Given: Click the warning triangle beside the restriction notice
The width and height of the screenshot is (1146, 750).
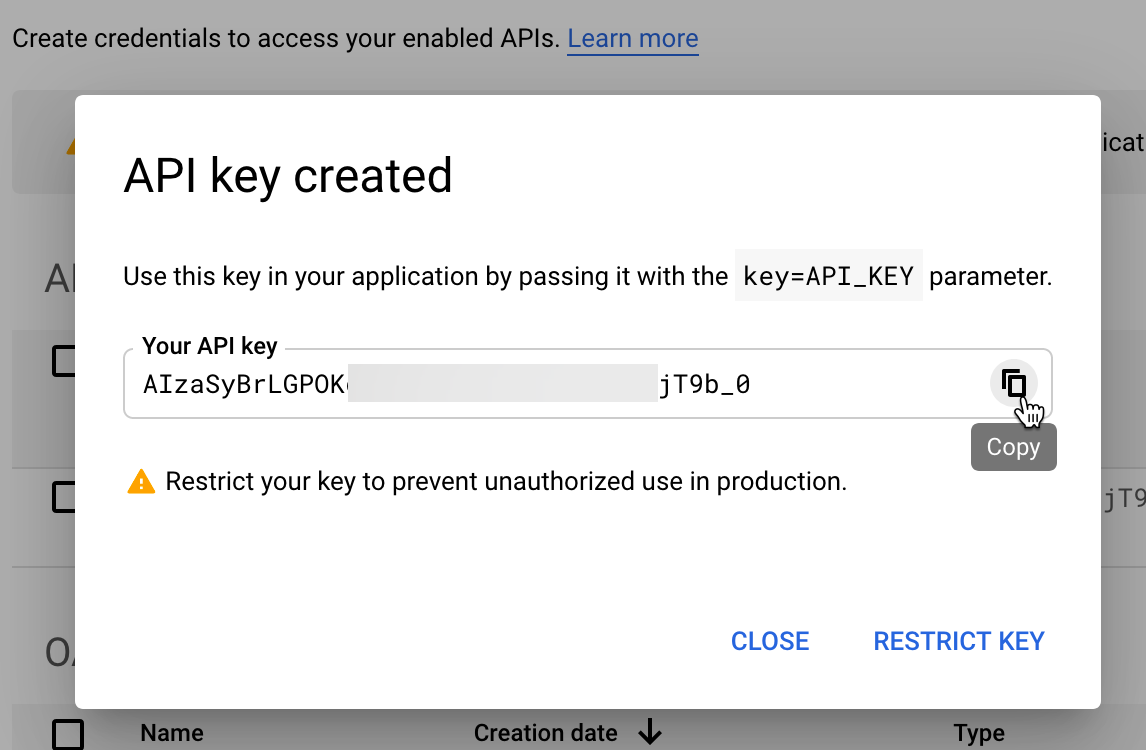Looking at the screenshot, I should click(141, 481).
